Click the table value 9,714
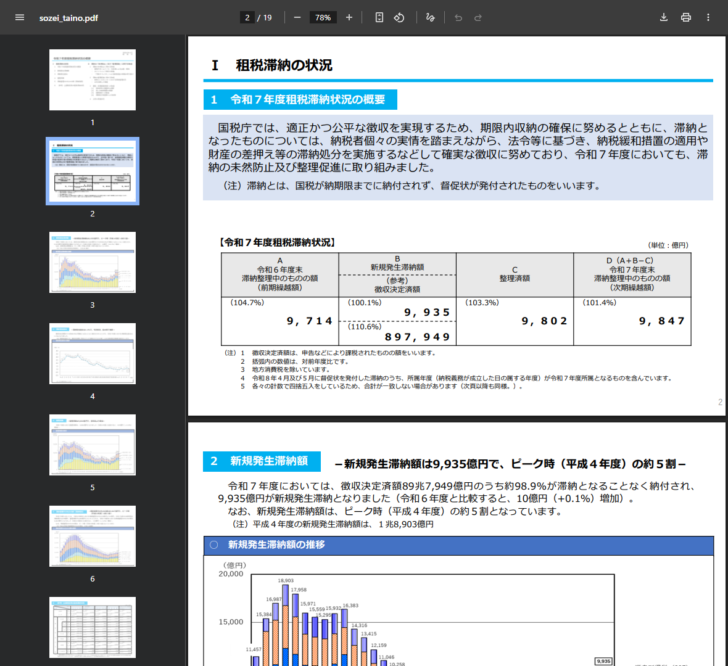The width and height of the screenshot is (728, 666). tap(309, 321)
